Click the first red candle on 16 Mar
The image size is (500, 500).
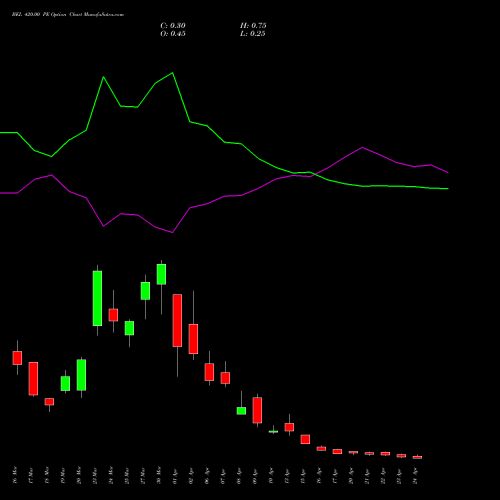pyautogui.click(x=17, y=358)
